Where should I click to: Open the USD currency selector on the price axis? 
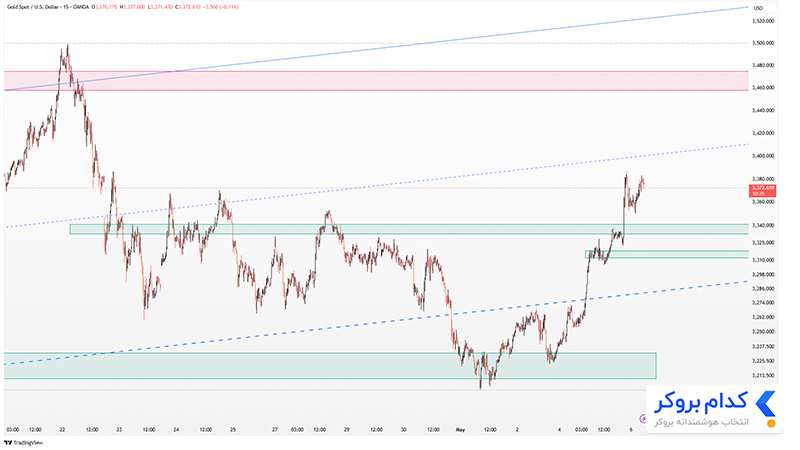point(758,8)
